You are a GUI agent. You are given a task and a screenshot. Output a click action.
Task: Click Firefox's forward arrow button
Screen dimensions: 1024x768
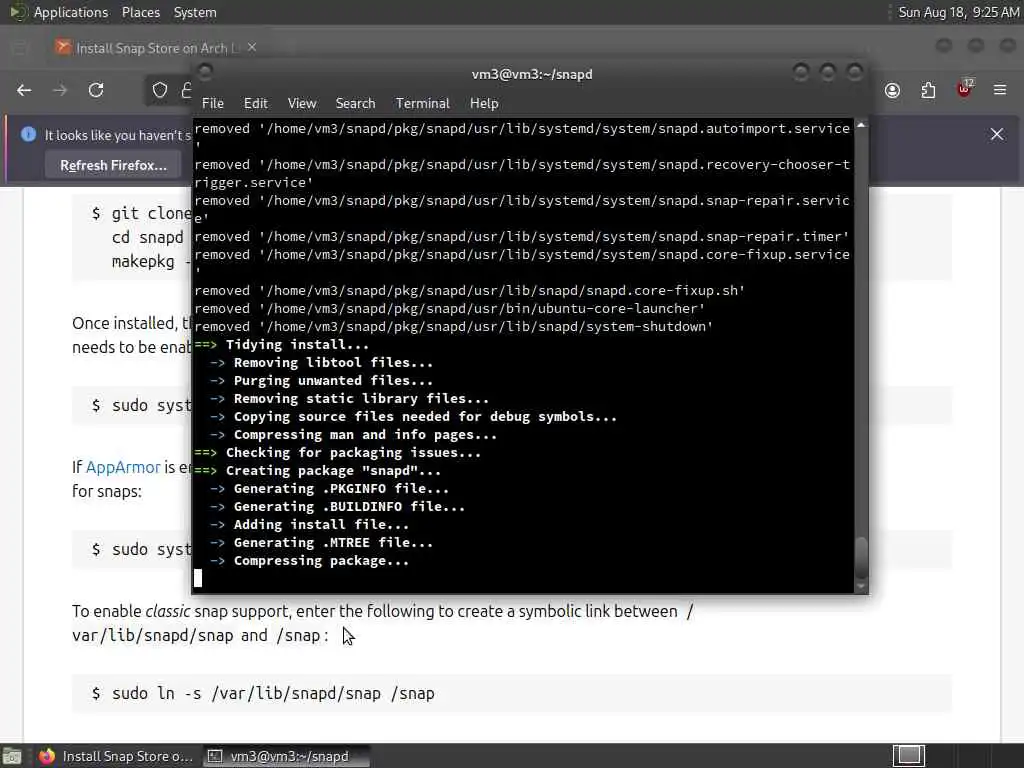tap(59, 90)
